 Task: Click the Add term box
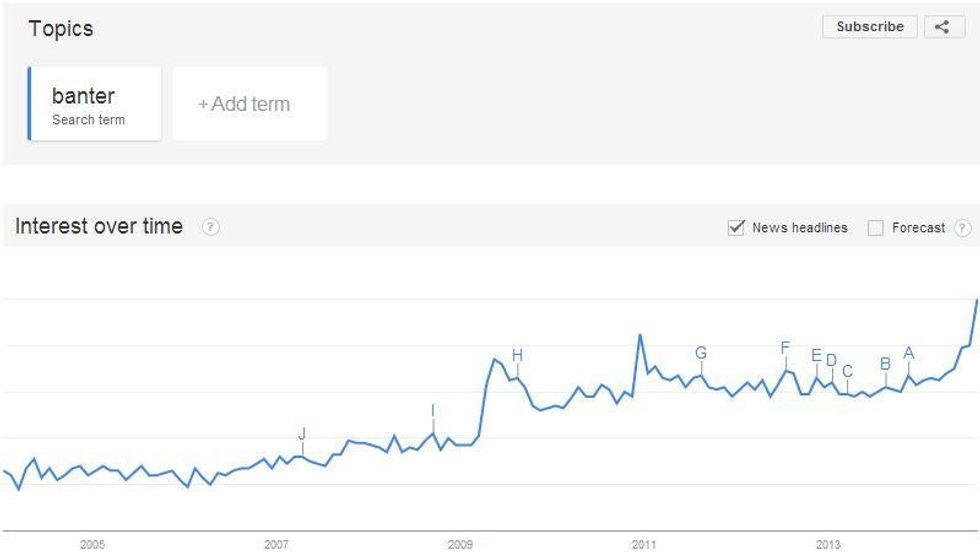[x=250, y=104]
